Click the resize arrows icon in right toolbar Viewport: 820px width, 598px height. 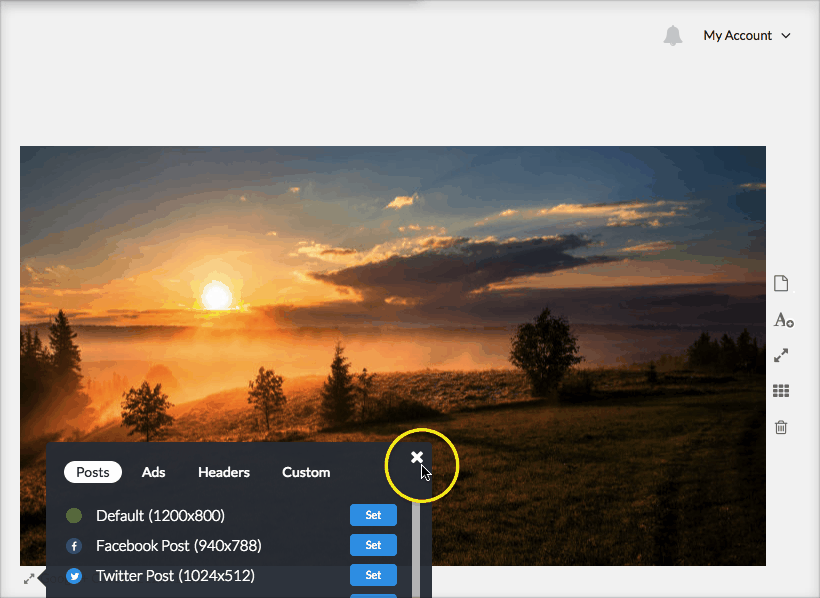[x=781, y=355]
